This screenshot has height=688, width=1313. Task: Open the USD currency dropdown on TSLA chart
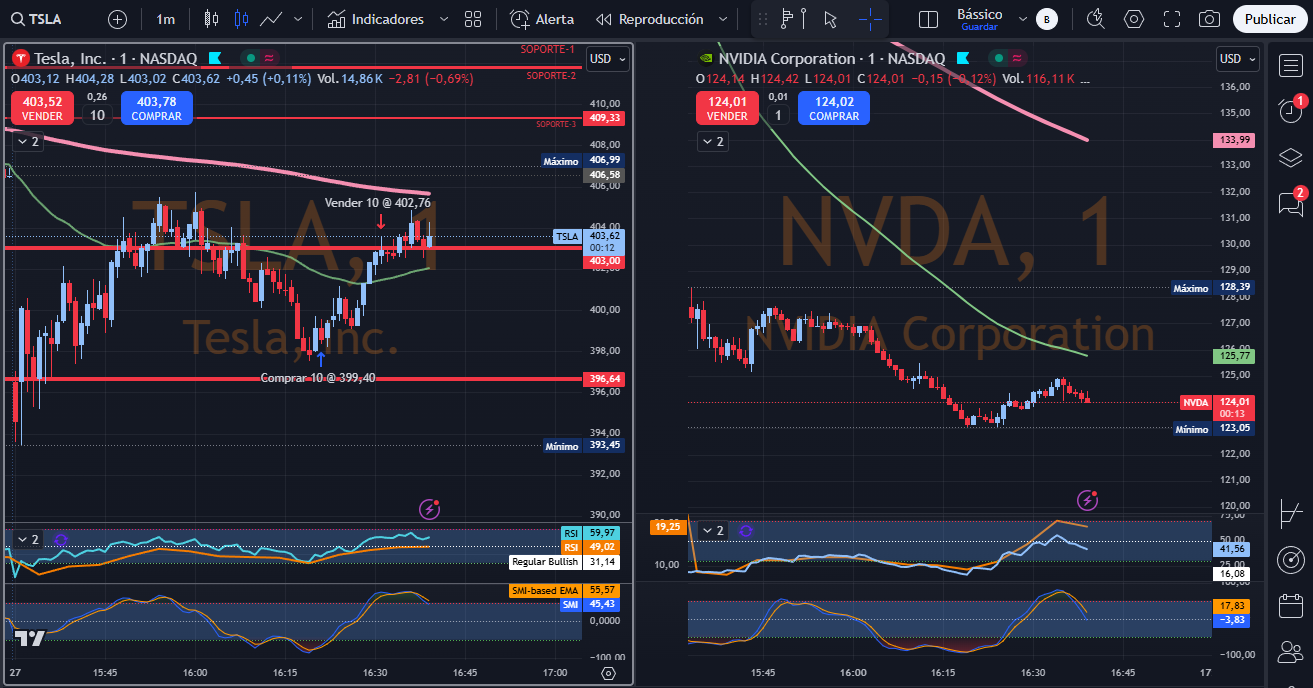click(x=607, y=59)
